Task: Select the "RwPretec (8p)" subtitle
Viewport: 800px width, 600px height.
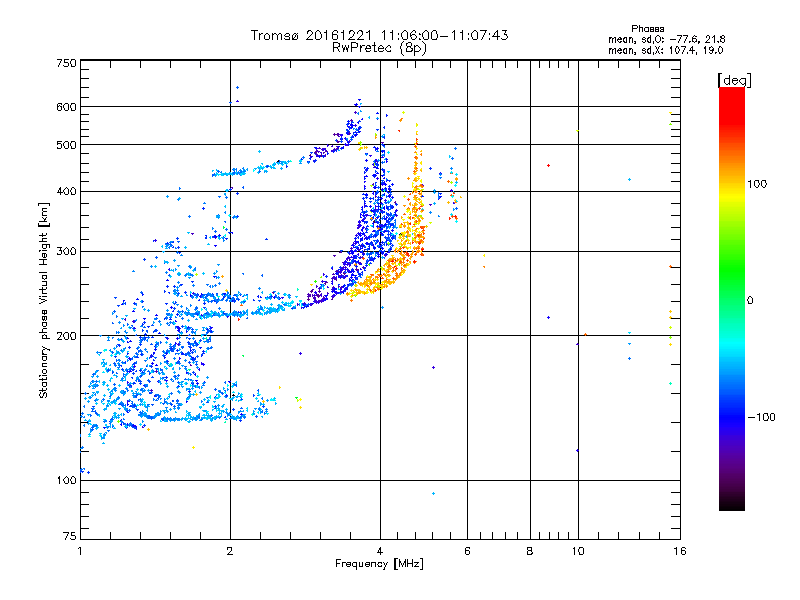Action: [x=379, y=48]
